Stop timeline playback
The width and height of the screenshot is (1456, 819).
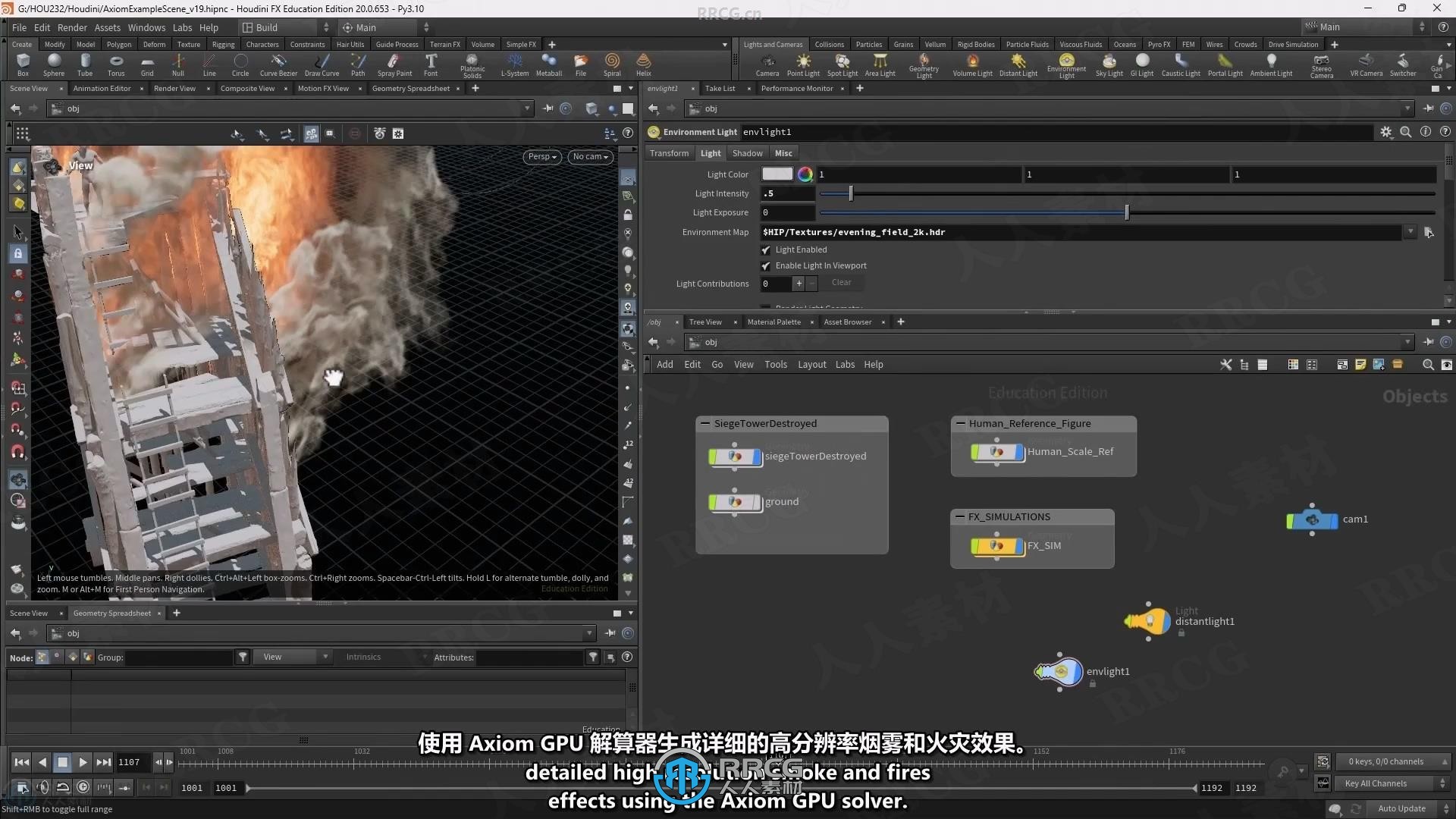(63, 762)
